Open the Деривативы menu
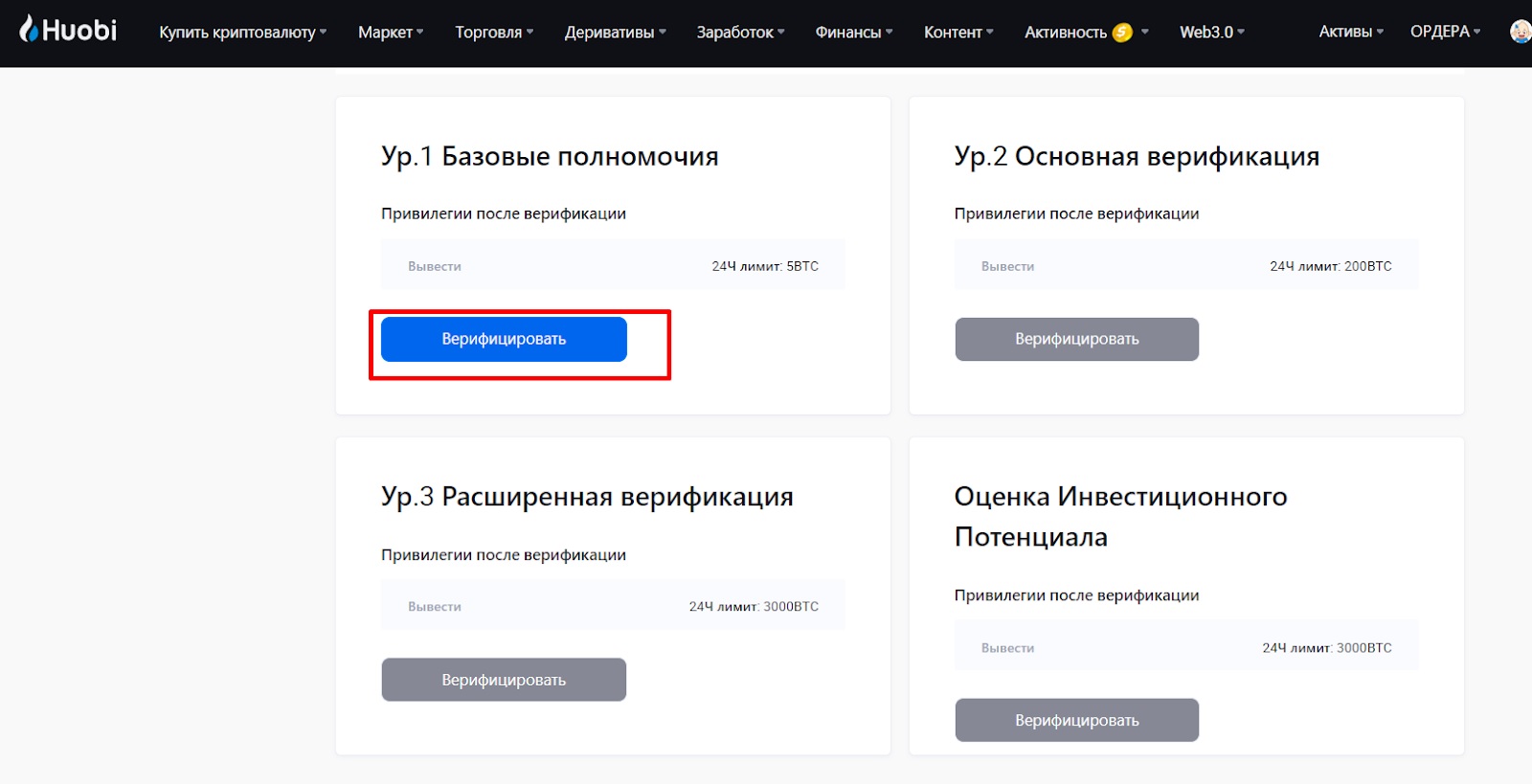Screen dimensions: 1532x784 click(x=616, y=33)
